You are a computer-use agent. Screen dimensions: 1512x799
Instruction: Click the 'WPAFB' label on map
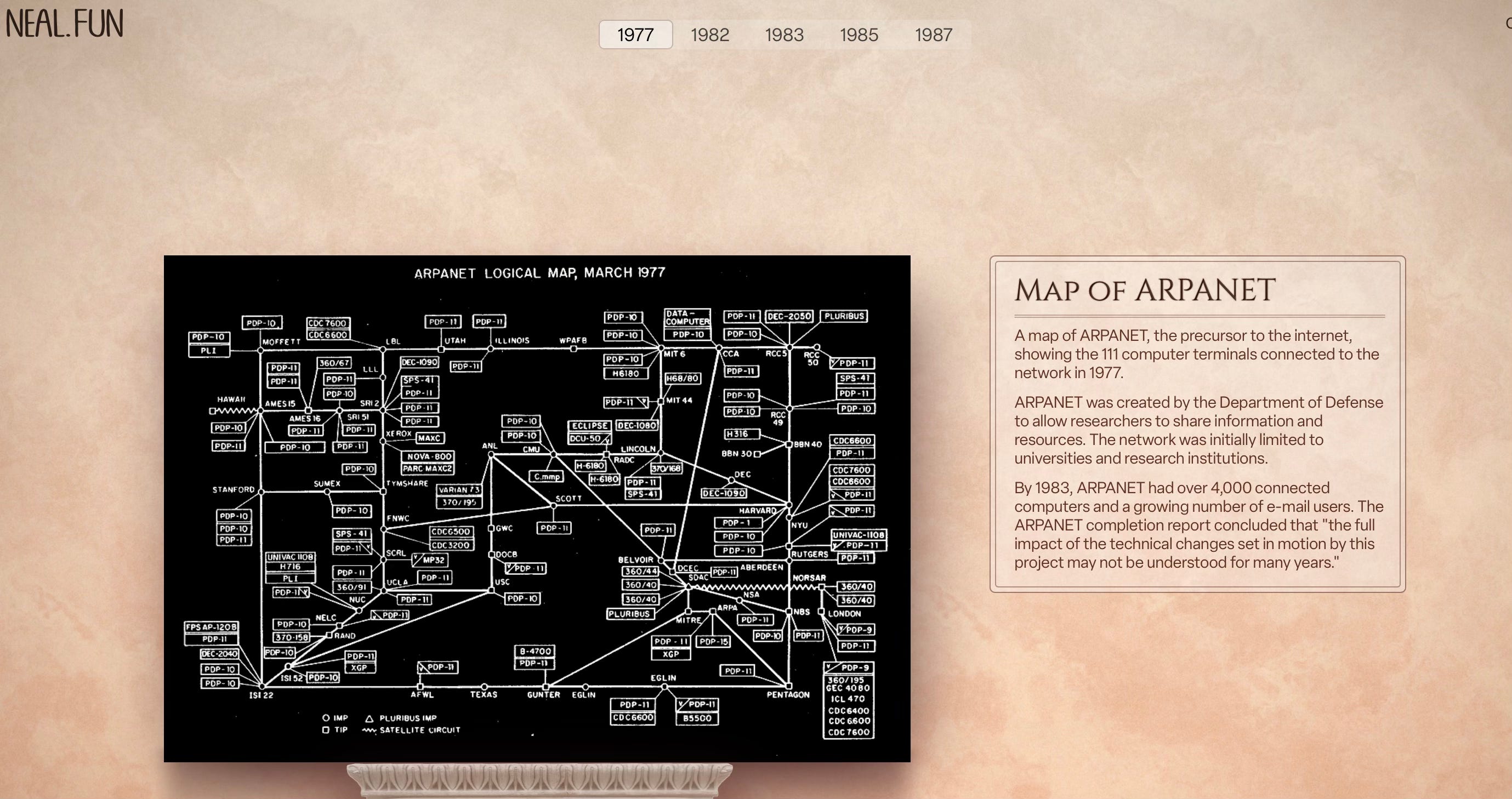tap(573, 340)
